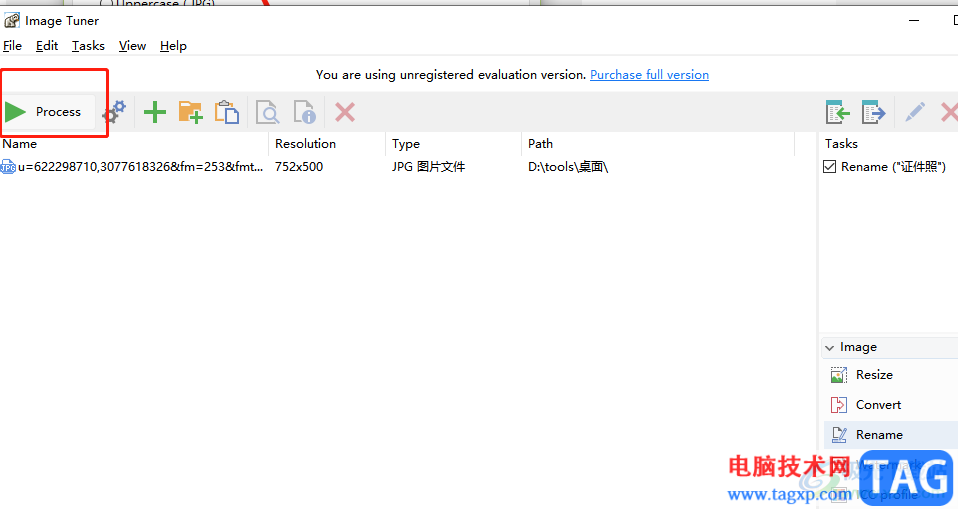Viewport: 958px width, 509px height.
Task: Add images with the green plus icon
Action: tap(155, 112)
